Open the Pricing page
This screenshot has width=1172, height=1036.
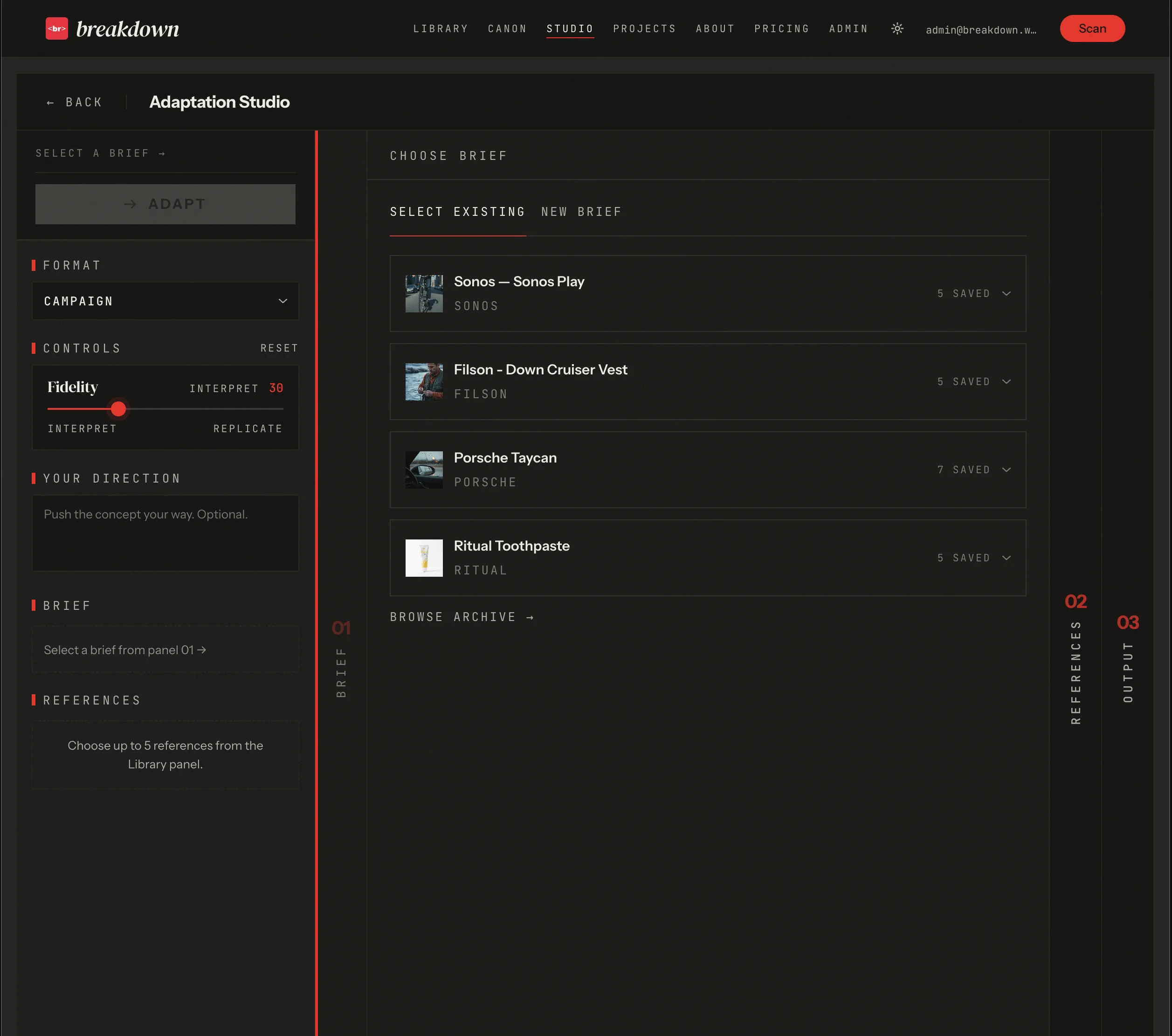coord(781,28)
